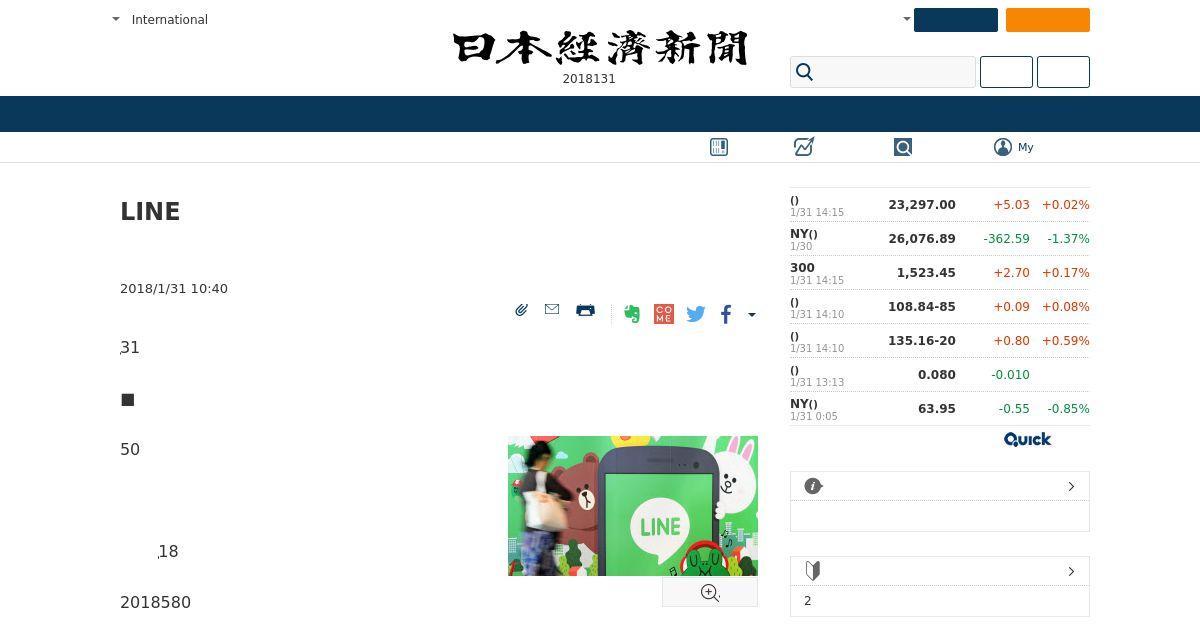1200x630 pixels.
Task: Click second outlined button next to search
Action: 1063,72
